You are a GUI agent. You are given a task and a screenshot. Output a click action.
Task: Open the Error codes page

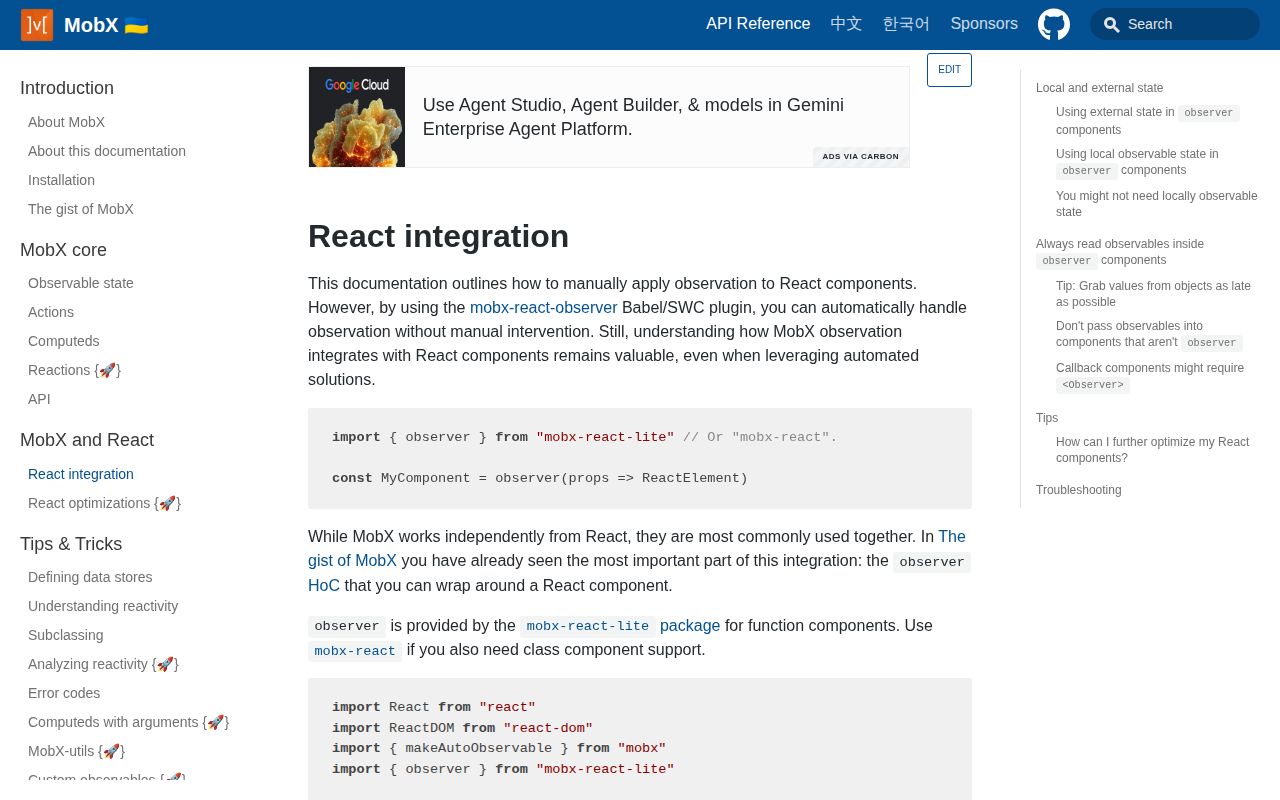64,693
